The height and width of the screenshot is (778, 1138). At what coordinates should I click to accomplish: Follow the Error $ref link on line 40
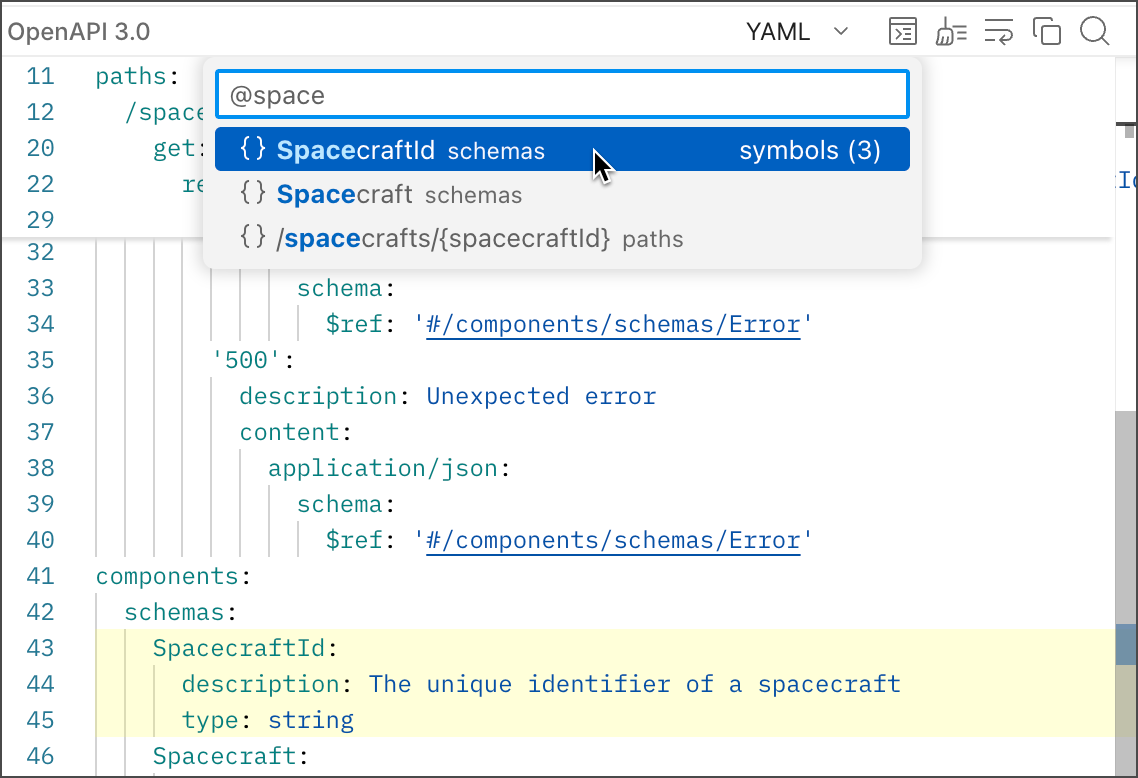[x=613, y=541]
